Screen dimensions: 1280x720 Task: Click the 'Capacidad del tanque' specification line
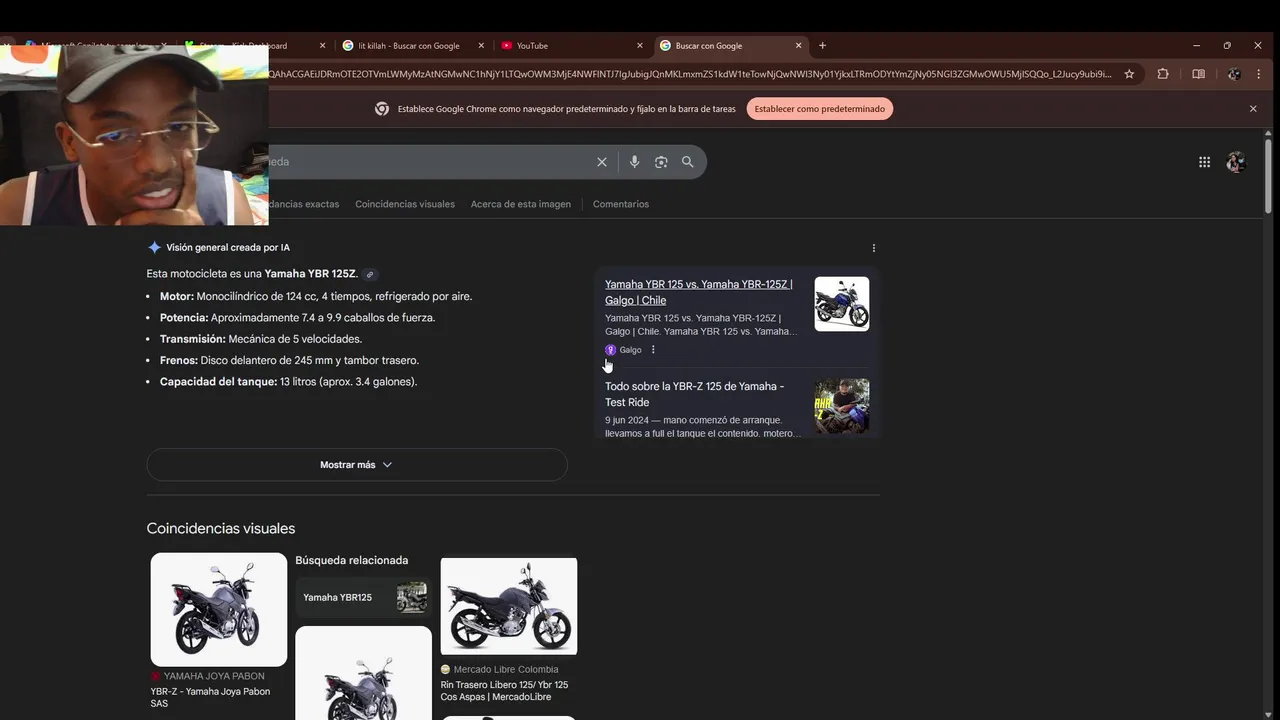[288, 382]
